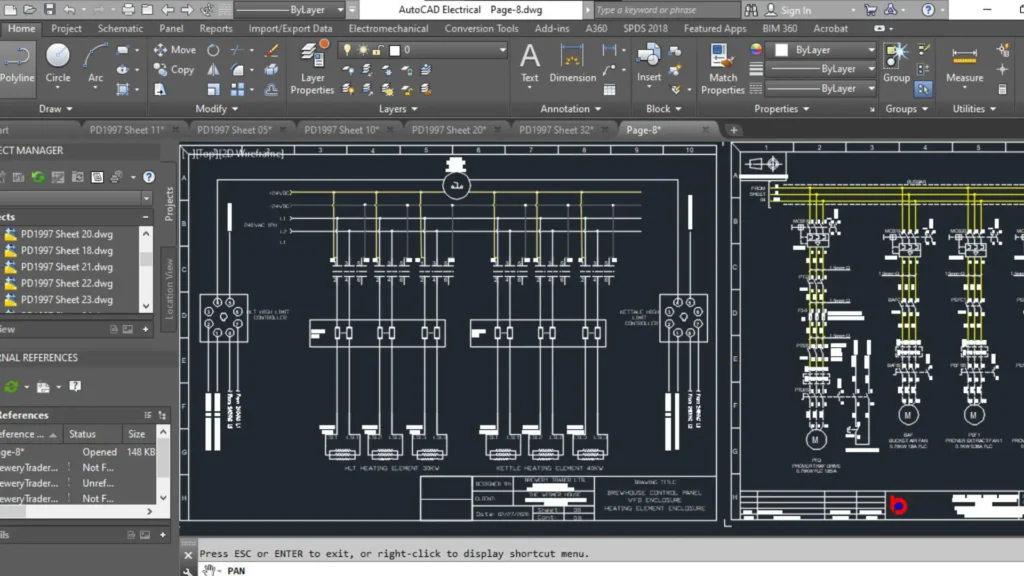The height and width of the screenshot is (576, 1024).
Task: Toggle the layer lock icon in Layers panel
Action: tap(377, 48)
